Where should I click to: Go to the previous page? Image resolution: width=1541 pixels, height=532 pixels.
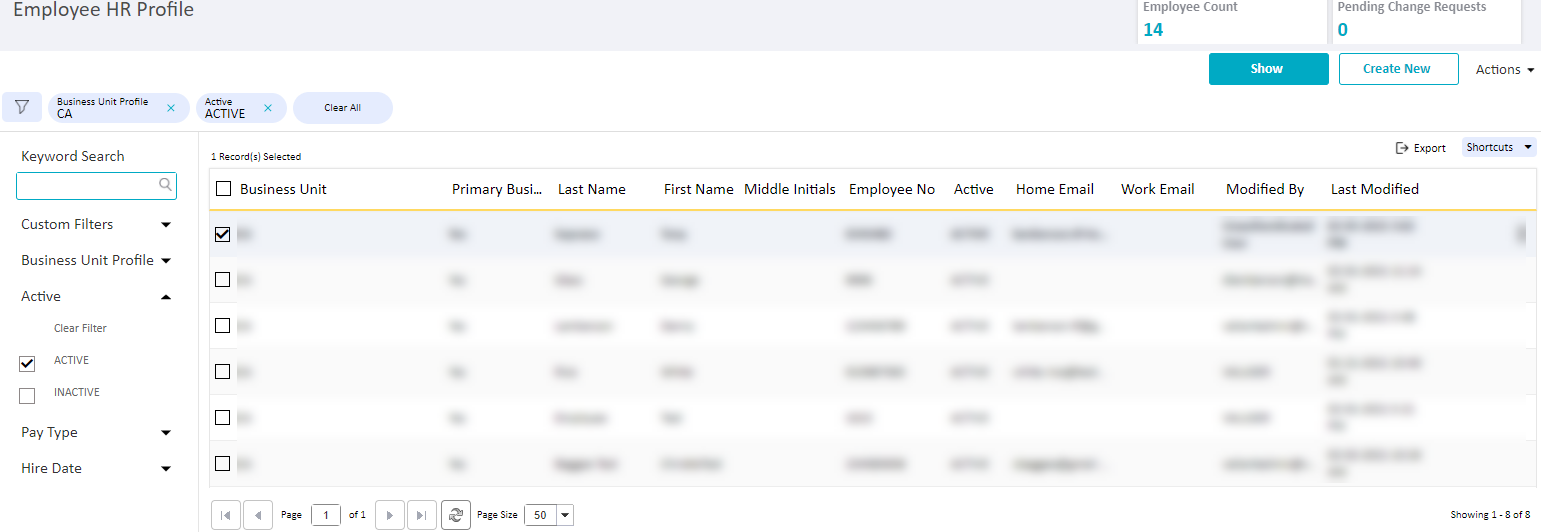click(258, 515)
